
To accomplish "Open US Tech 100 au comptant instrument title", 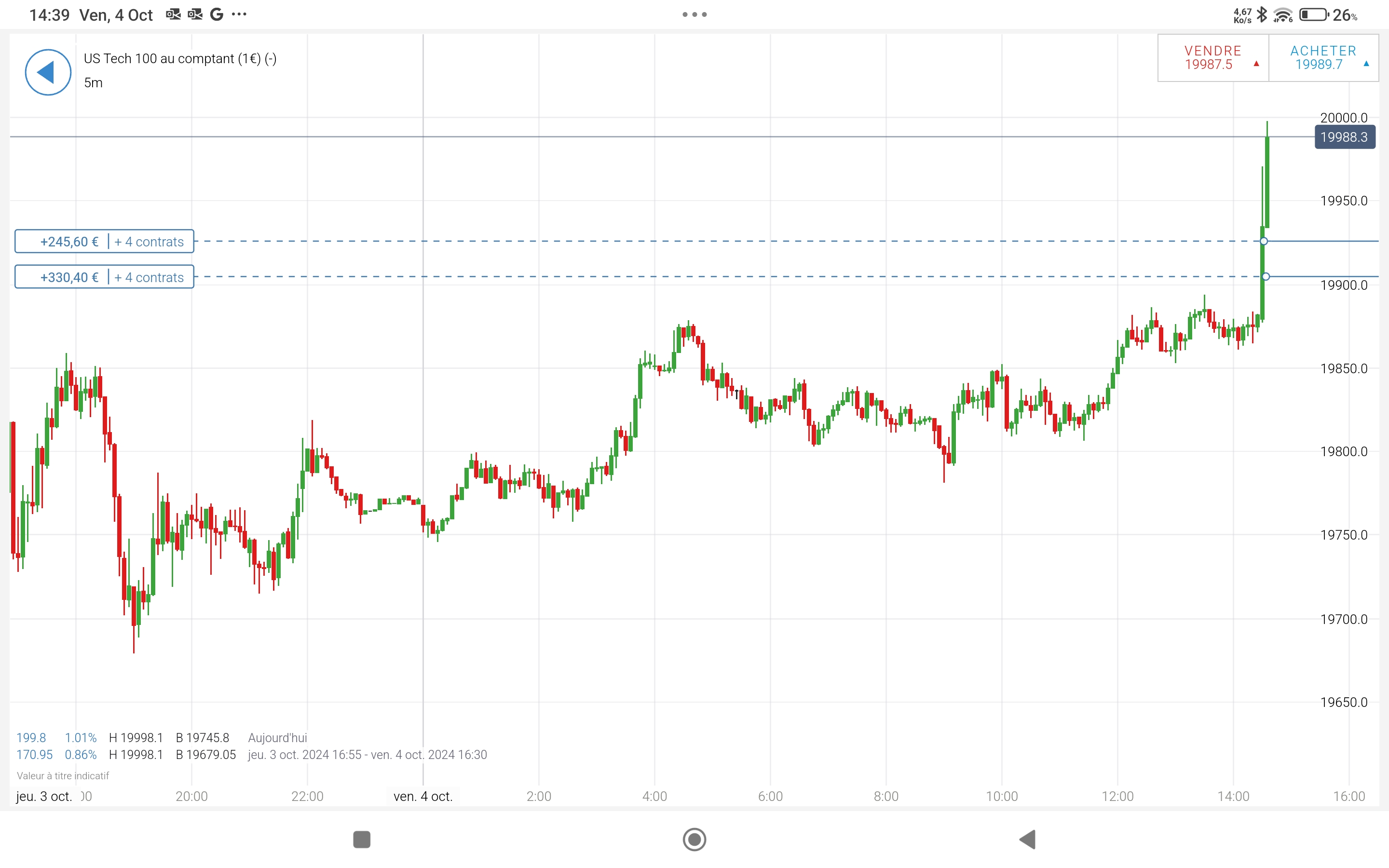I will point(180,58).
